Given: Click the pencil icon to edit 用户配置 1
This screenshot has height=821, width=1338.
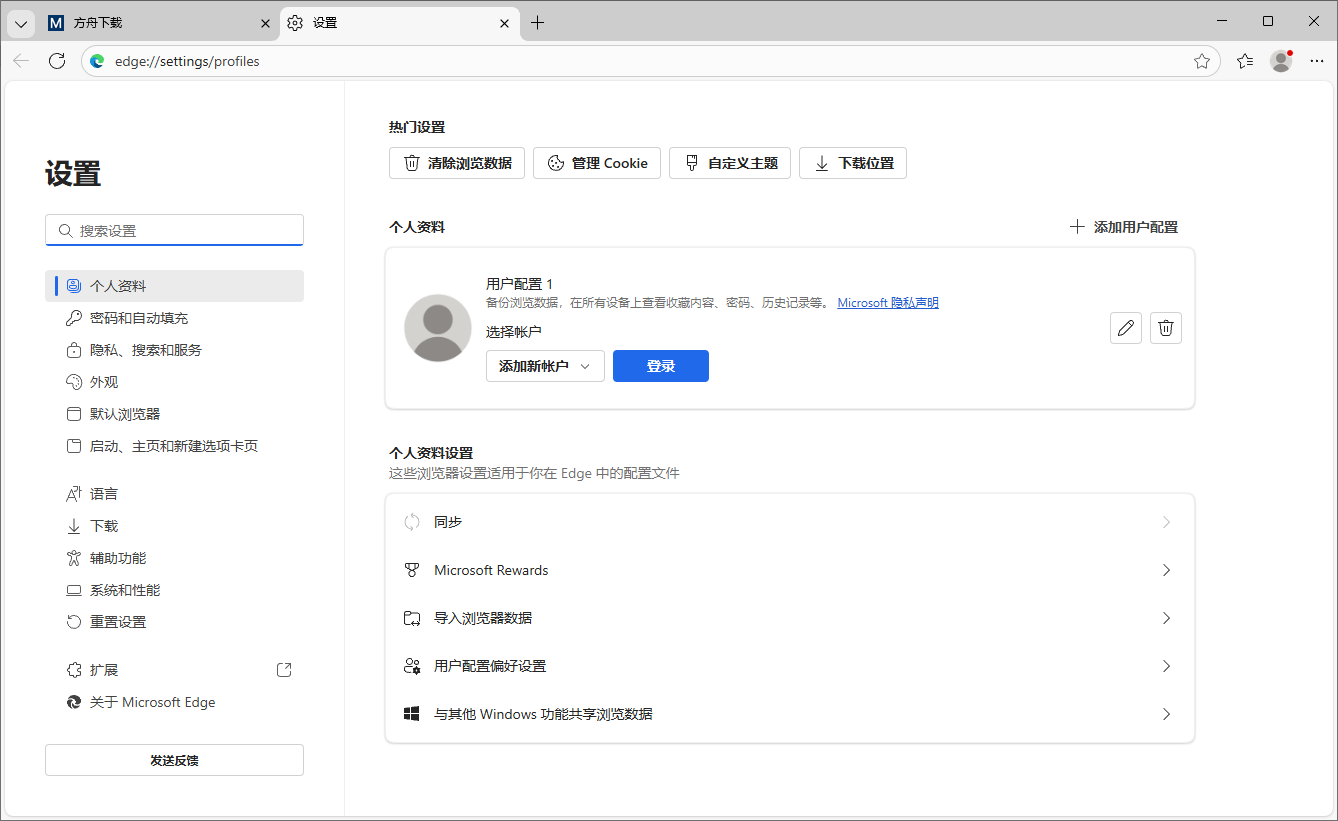Looking at the screenshot, I should 1125,327.
